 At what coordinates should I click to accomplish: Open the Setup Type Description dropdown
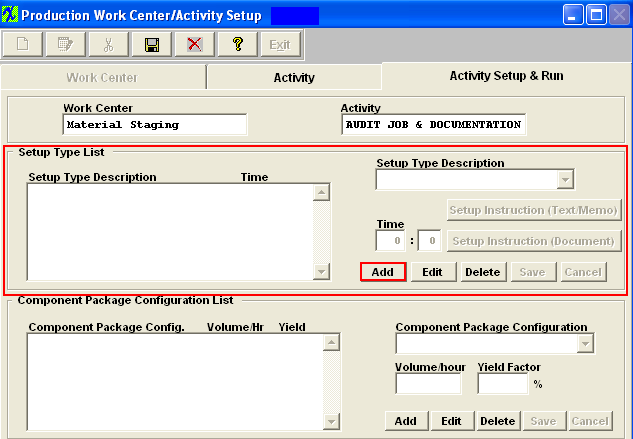565,179
